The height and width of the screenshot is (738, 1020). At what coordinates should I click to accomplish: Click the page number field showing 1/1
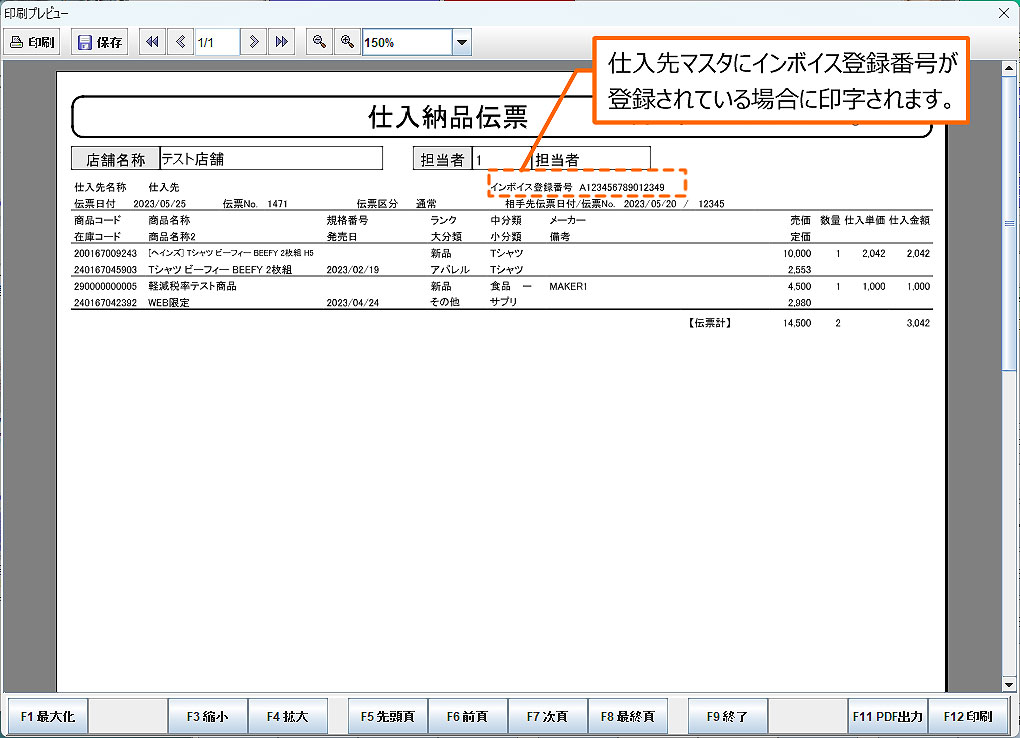tap(216, 42)
